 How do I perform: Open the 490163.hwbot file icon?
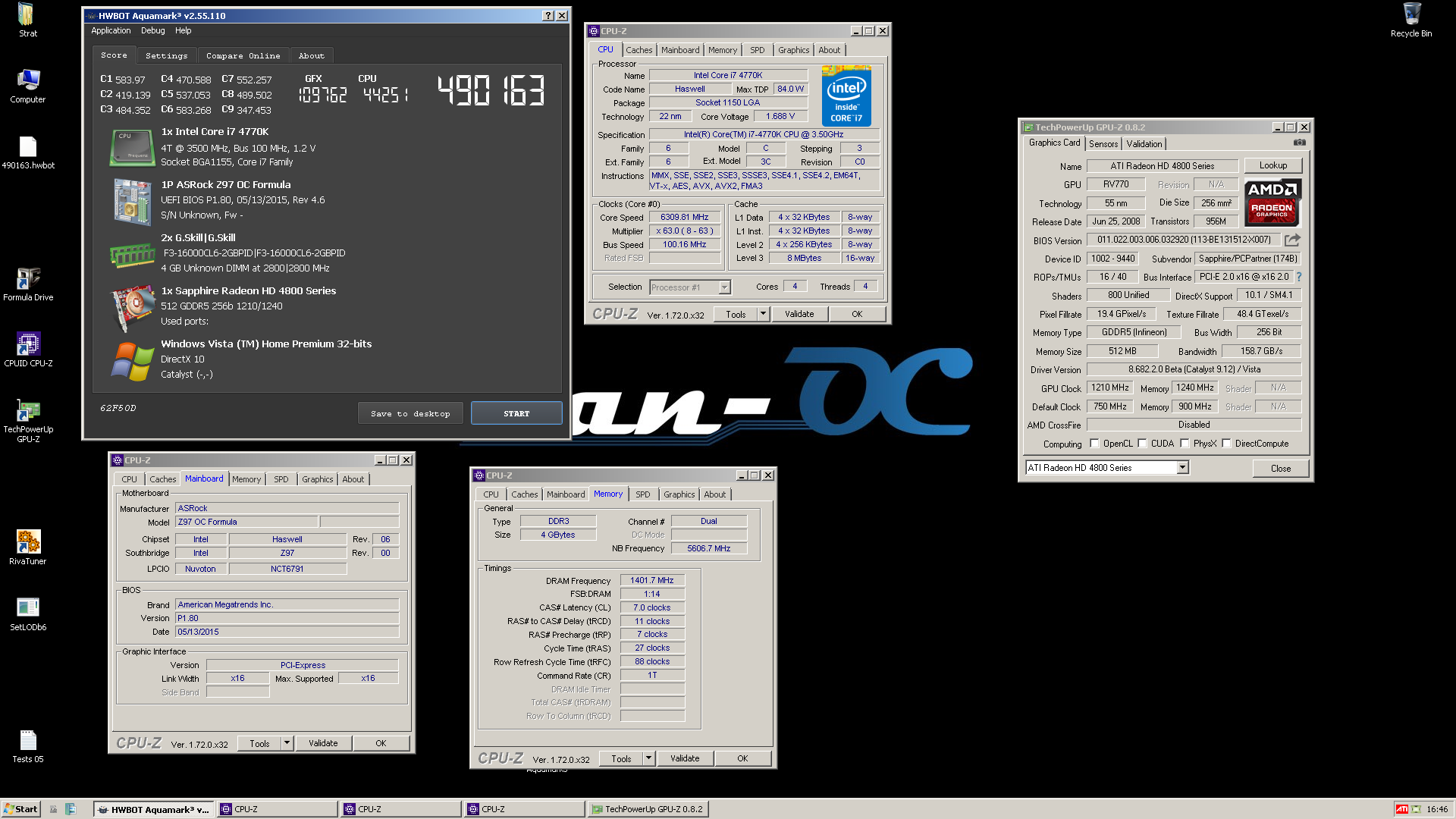pyautogui.click(x=27, y=152)
